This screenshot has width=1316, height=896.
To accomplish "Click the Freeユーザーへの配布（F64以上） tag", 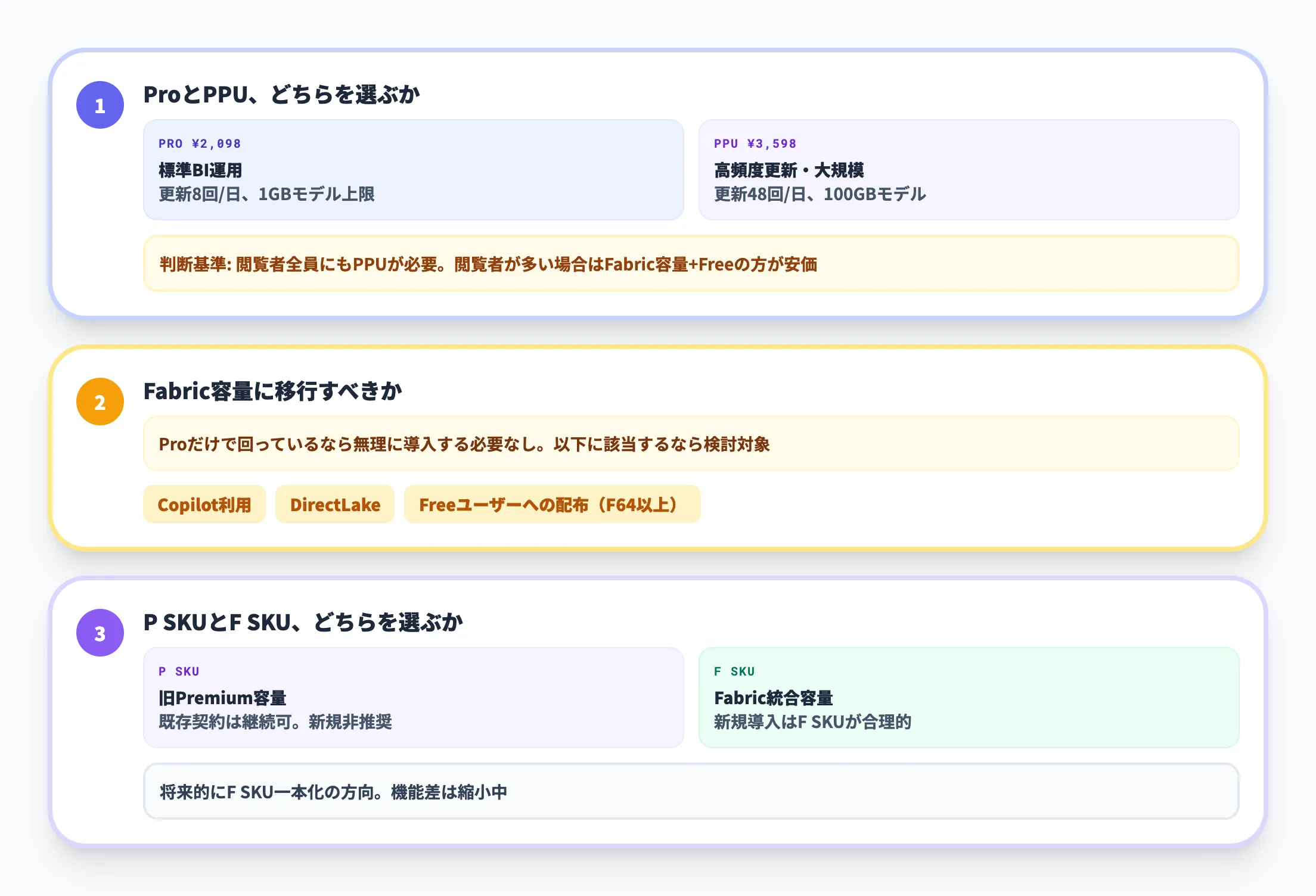I will pos(553,504).
